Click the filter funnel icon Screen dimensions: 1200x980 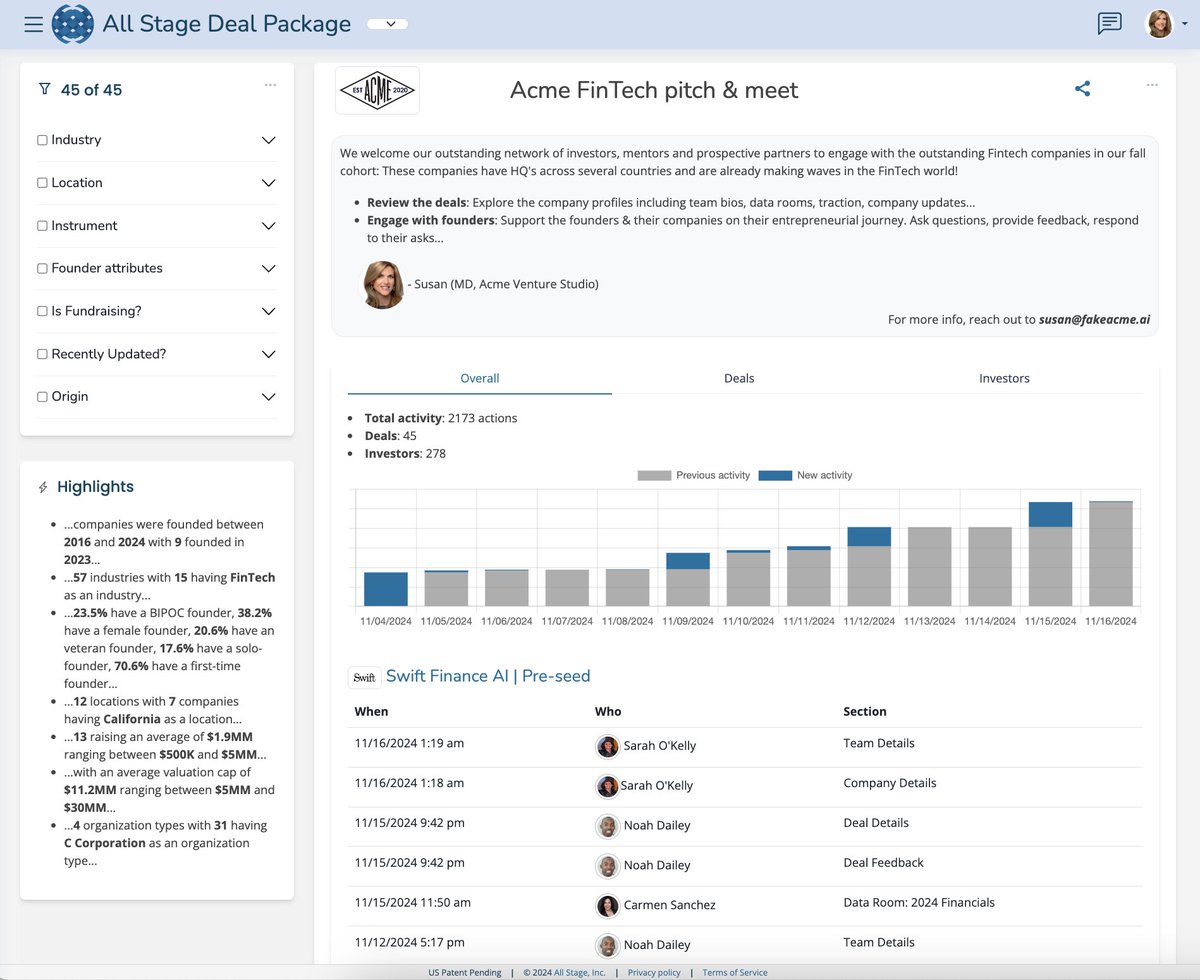[x=44, y=89]
